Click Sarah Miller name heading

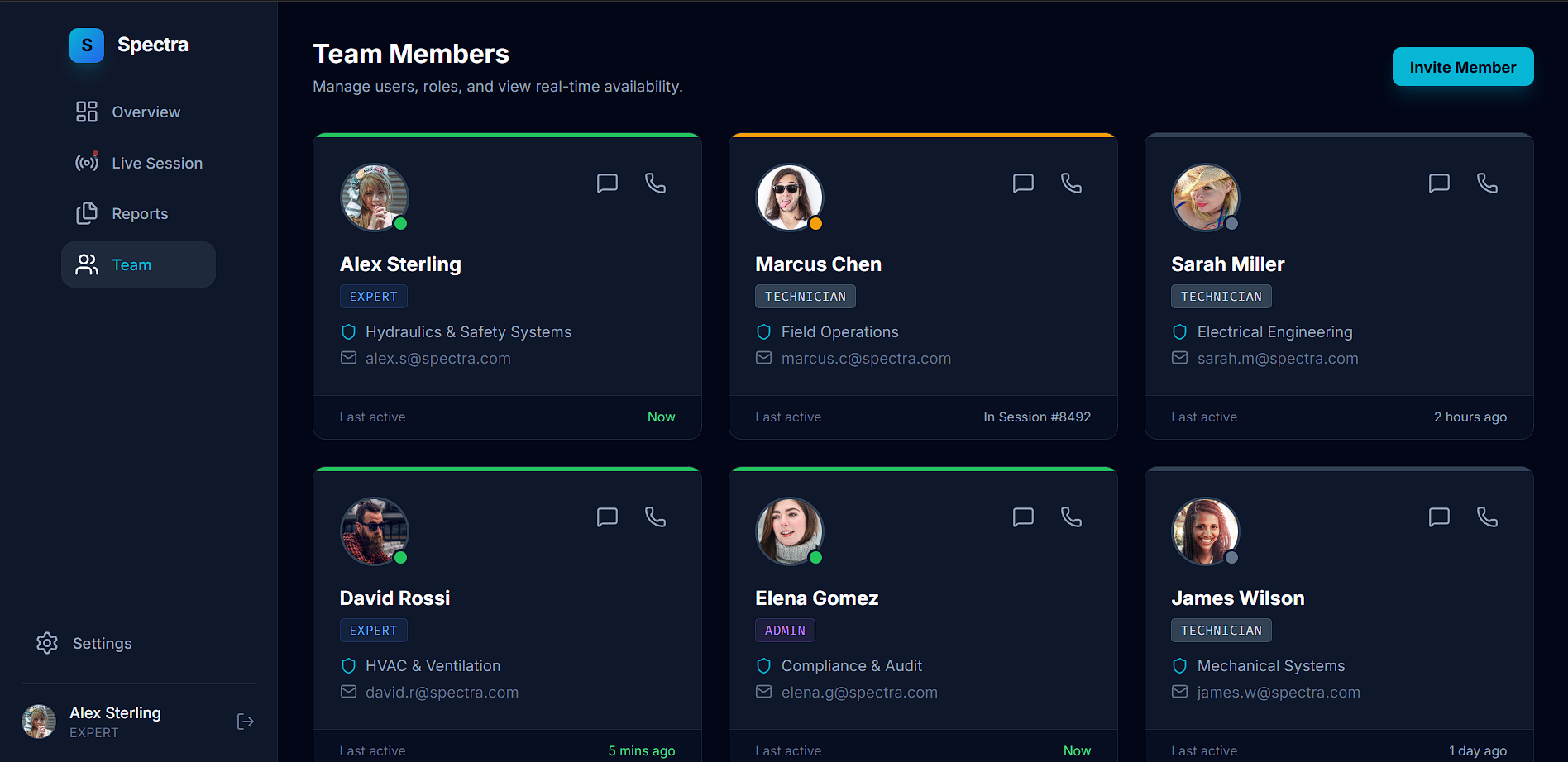1228,264
